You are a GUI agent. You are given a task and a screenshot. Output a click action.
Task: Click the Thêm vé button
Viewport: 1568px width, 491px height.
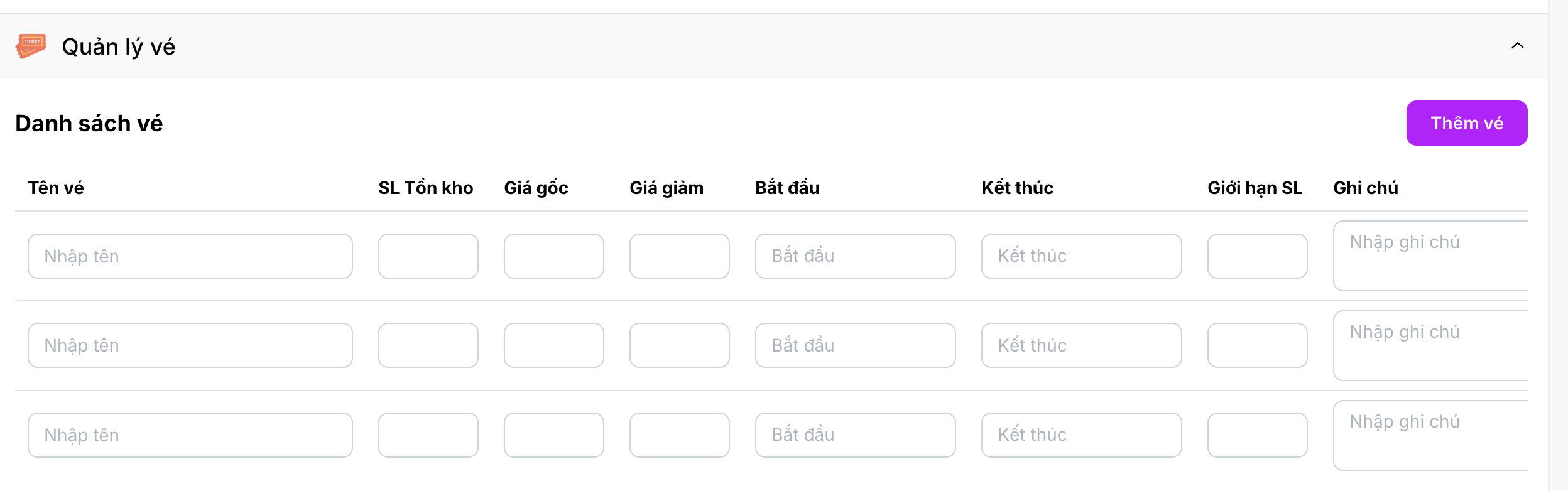coord(1467,123)
